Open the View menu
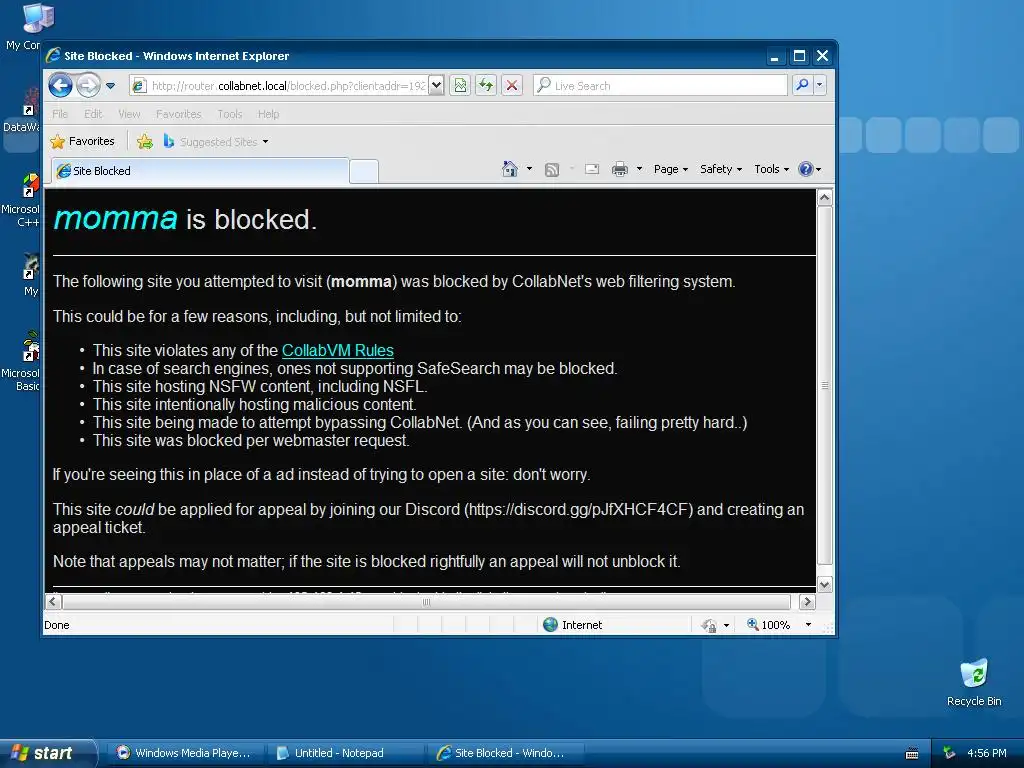The height and width of the screenshot is (768, 1024). click(129, 114)
